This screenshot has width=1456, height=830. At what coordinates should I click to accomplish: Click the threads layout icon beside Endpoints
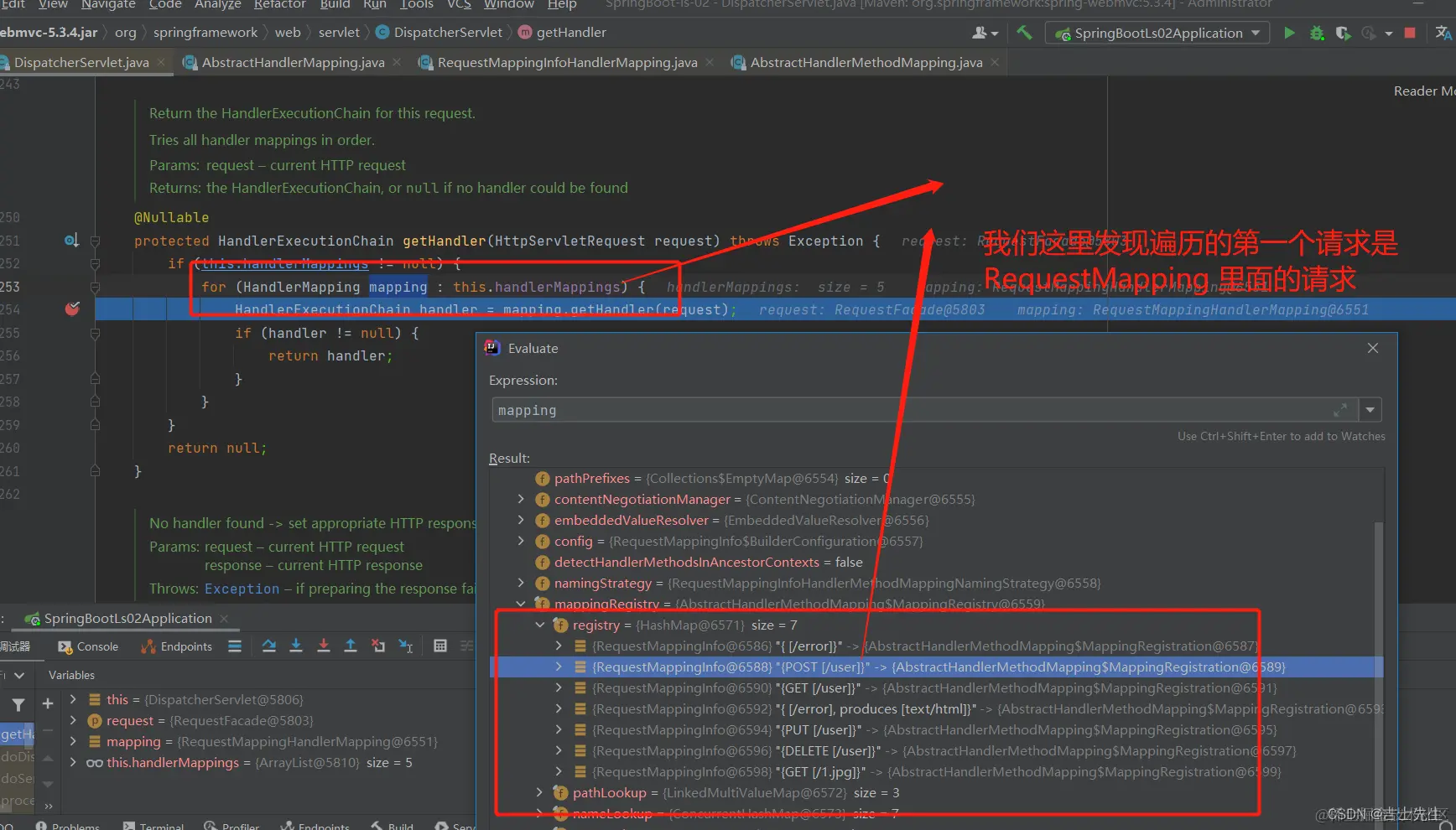click(235, 646)
